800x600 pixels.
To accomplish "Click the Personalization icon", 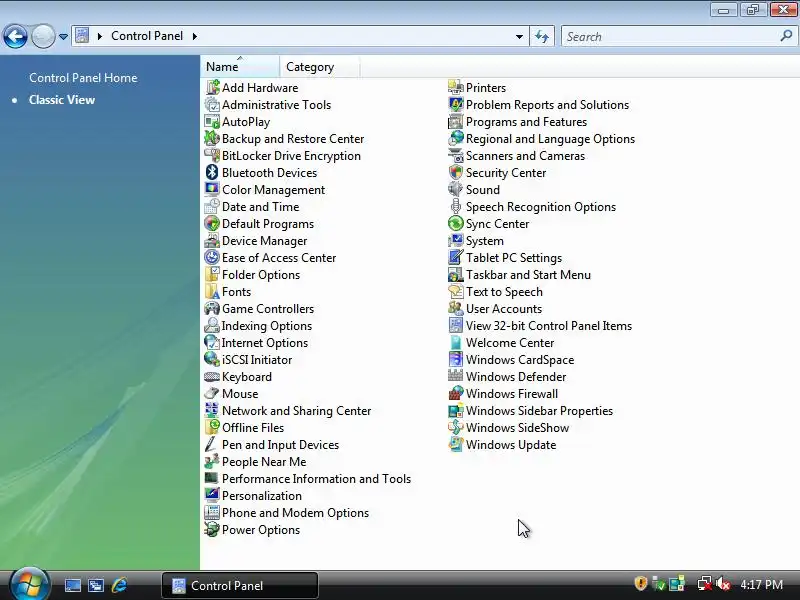I will pyautogui.click(x=212, y=495).
